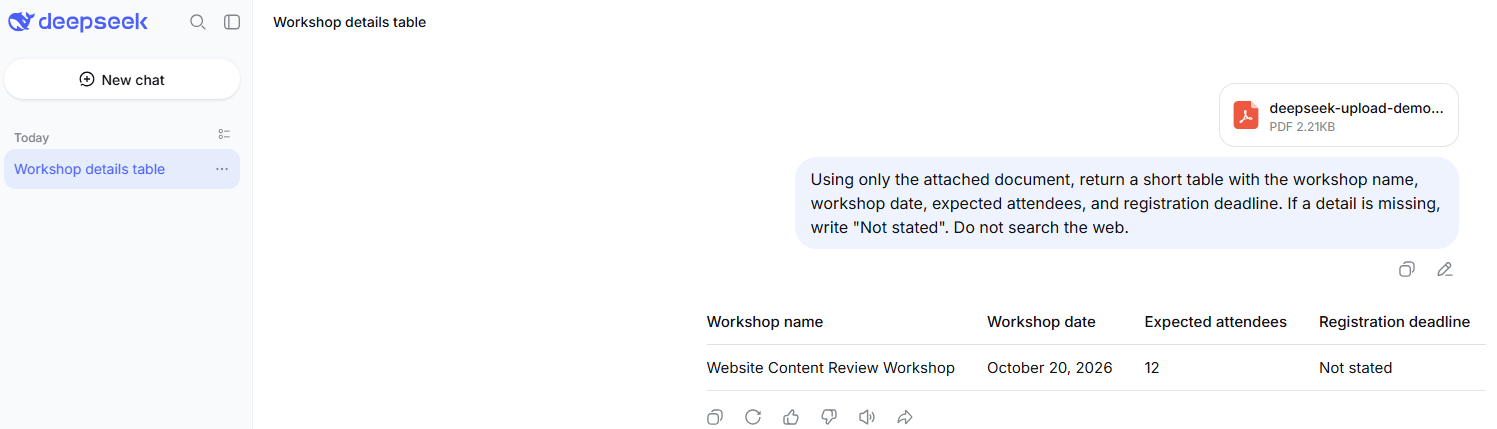
Task: Click the Today section label
Action: pos(32,138)
